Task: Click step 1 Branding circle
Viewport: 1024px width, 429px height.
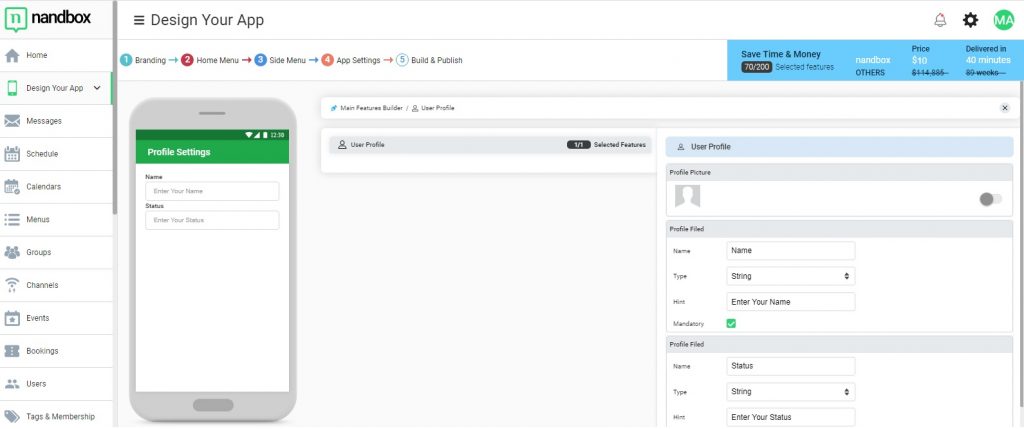Action: [126, 60]
